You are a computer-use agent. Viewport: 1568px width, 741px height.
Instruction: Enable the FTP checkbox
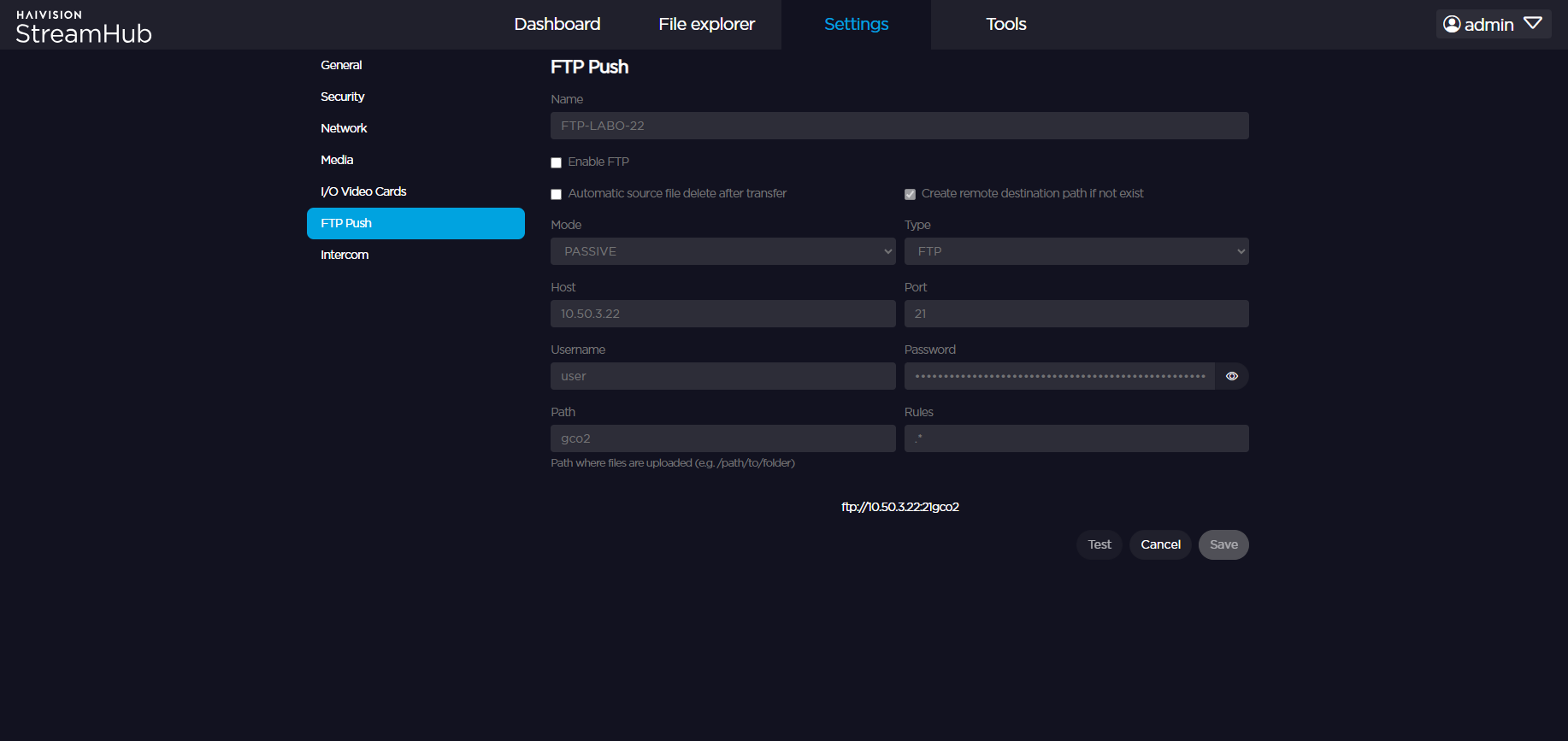click(x=557, y=162)
